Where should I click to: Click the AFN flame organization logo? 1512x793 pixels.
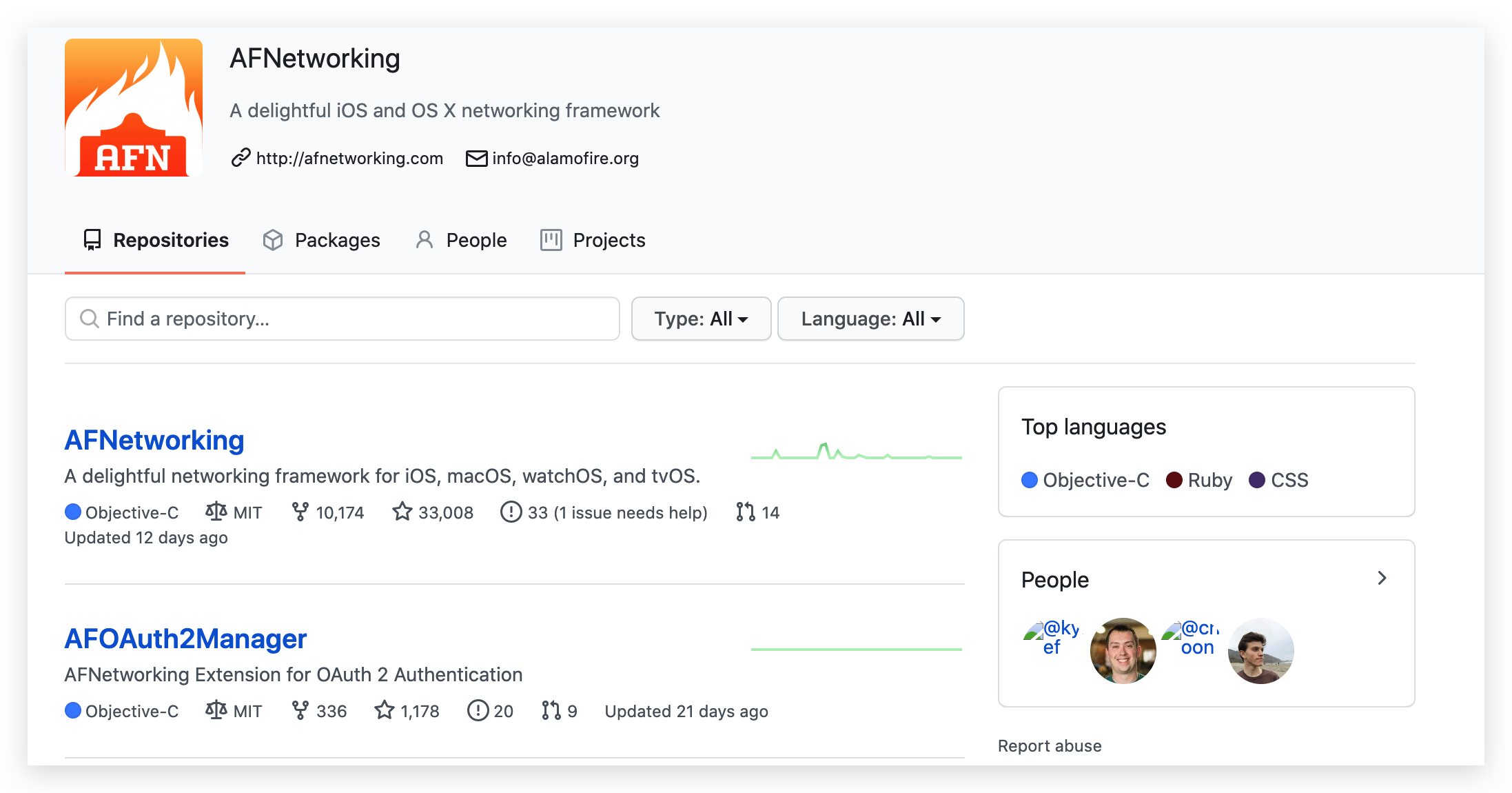click(134, 108)
